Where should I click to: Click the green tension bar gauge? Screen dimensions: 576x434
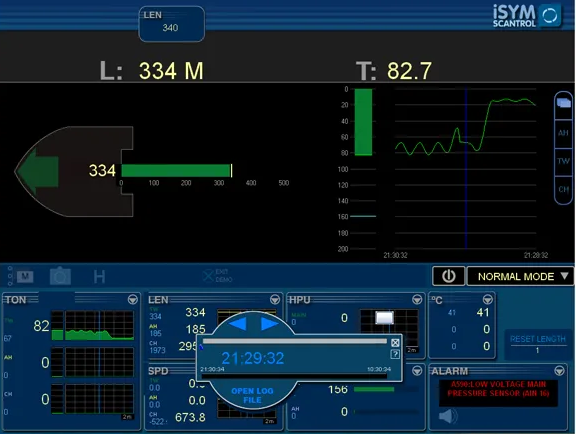[x=363, y=122]
